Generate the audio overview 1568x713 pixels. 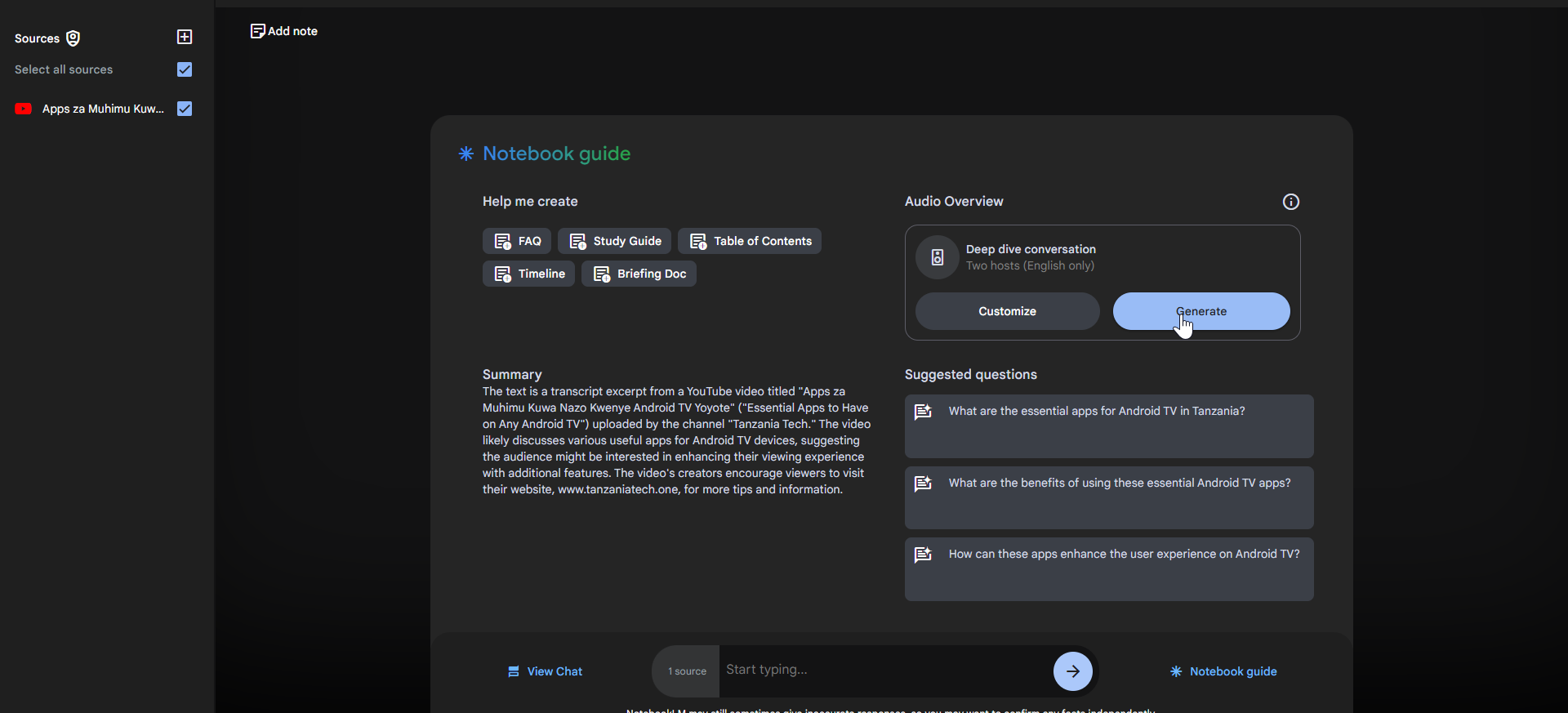pyautogui.click(x=1201, y=311)
